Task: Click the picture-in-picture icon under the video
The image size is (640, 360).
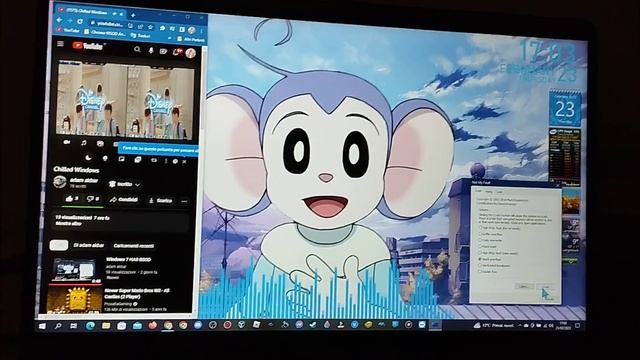Action: 121,159
